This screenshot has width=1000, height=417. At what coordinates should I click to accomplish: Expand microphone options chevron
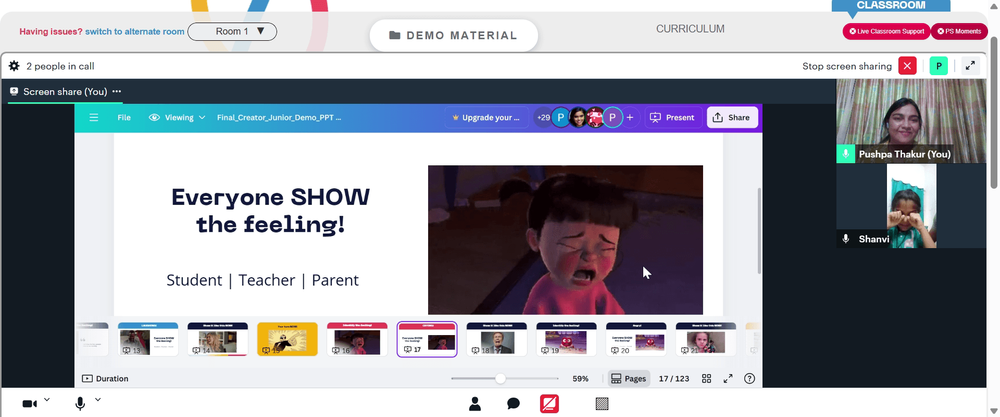click(x=98, y=400)
